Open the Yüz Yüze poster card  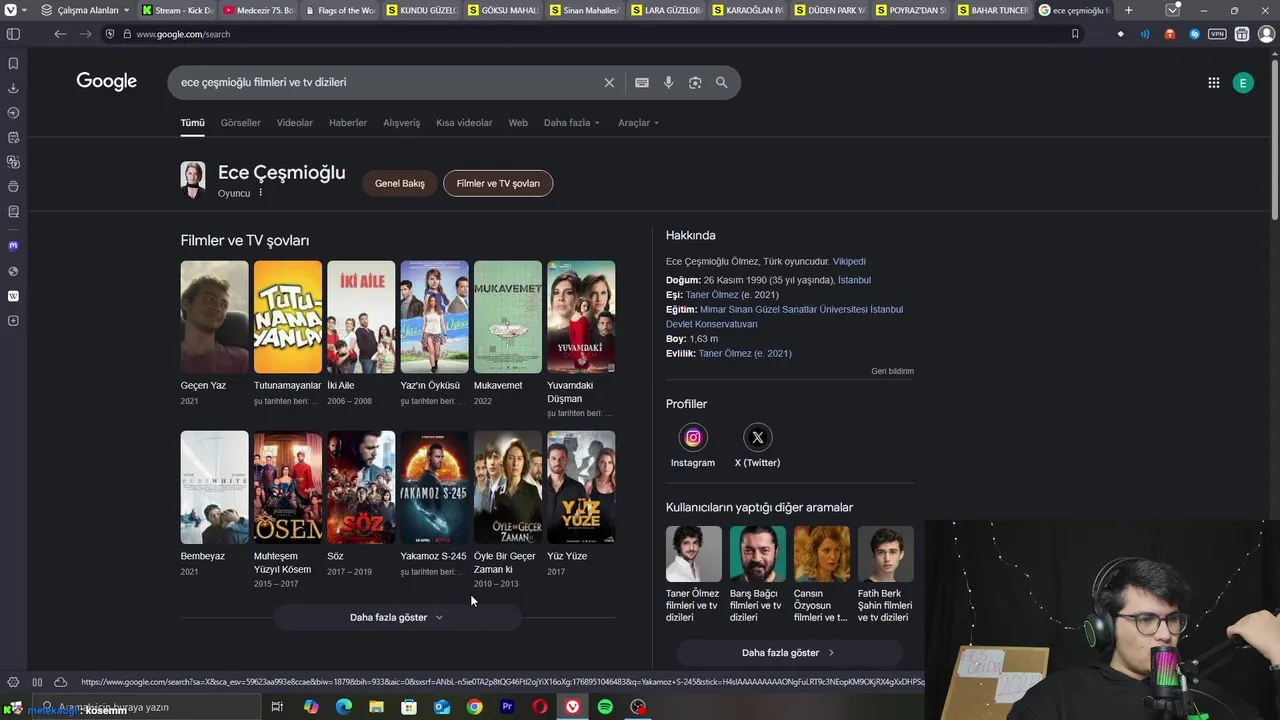tap(581, 487)
